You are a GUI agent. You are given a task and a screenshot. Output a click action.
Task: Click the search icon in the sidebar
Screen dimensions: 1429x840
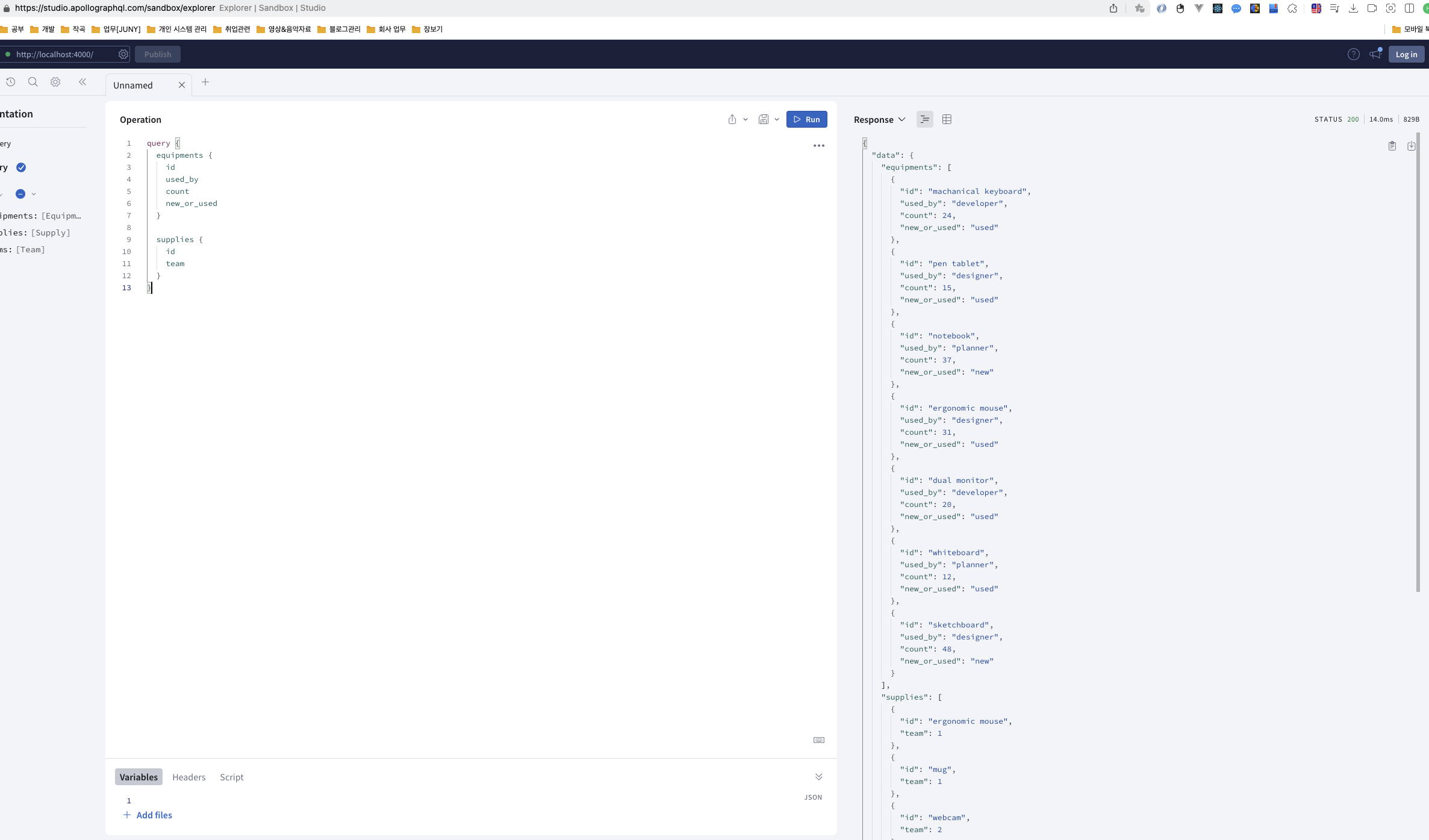point(33,82)
